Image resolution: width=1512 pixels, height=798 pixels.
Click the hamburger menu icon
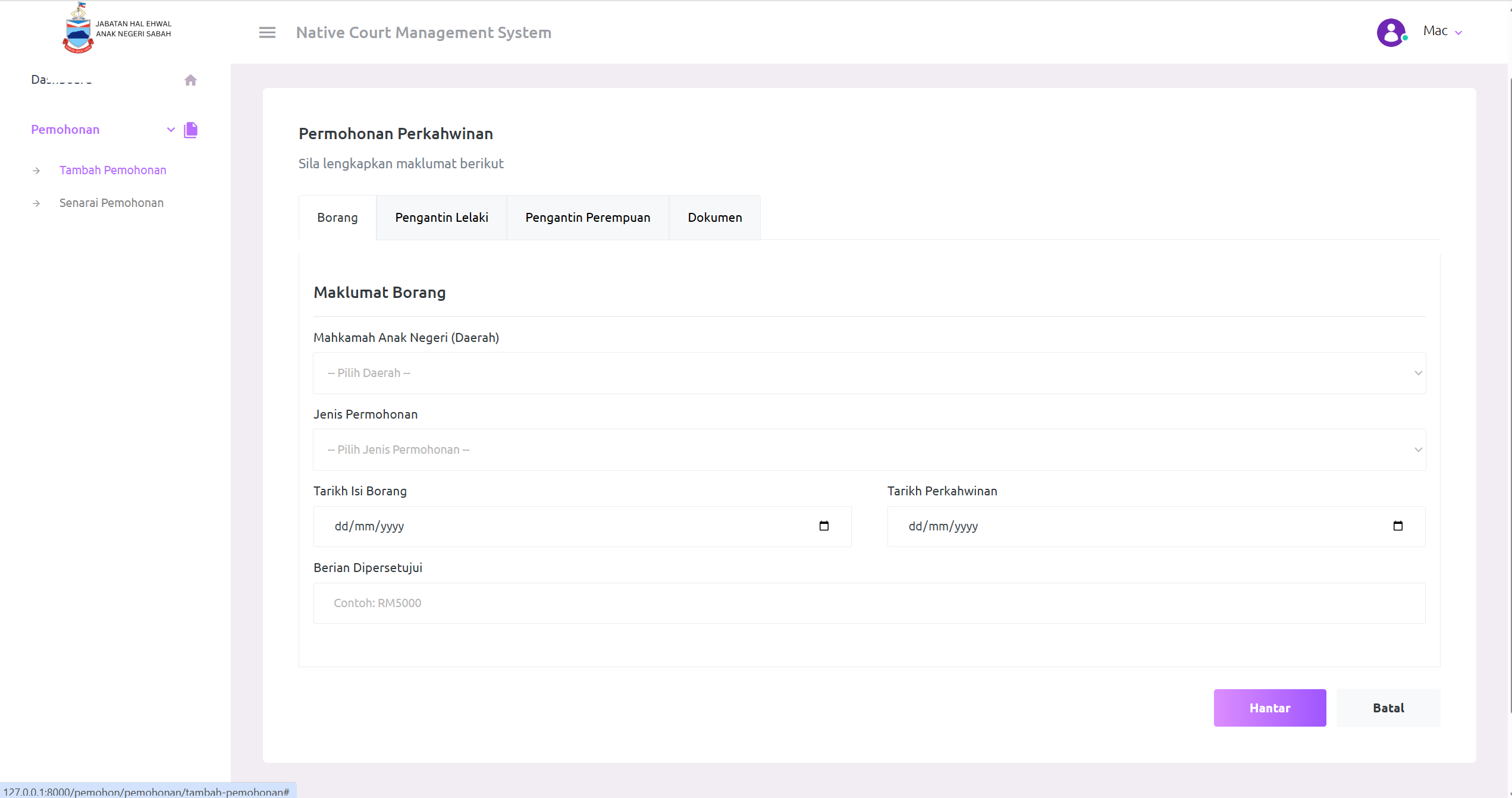point(267,33)
